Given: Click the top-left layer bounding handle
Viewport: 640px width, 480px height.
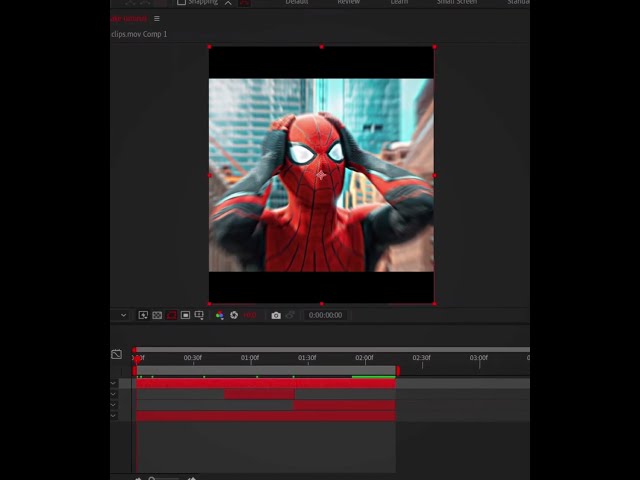Looking at the screenshot, I should pos(209,47).
